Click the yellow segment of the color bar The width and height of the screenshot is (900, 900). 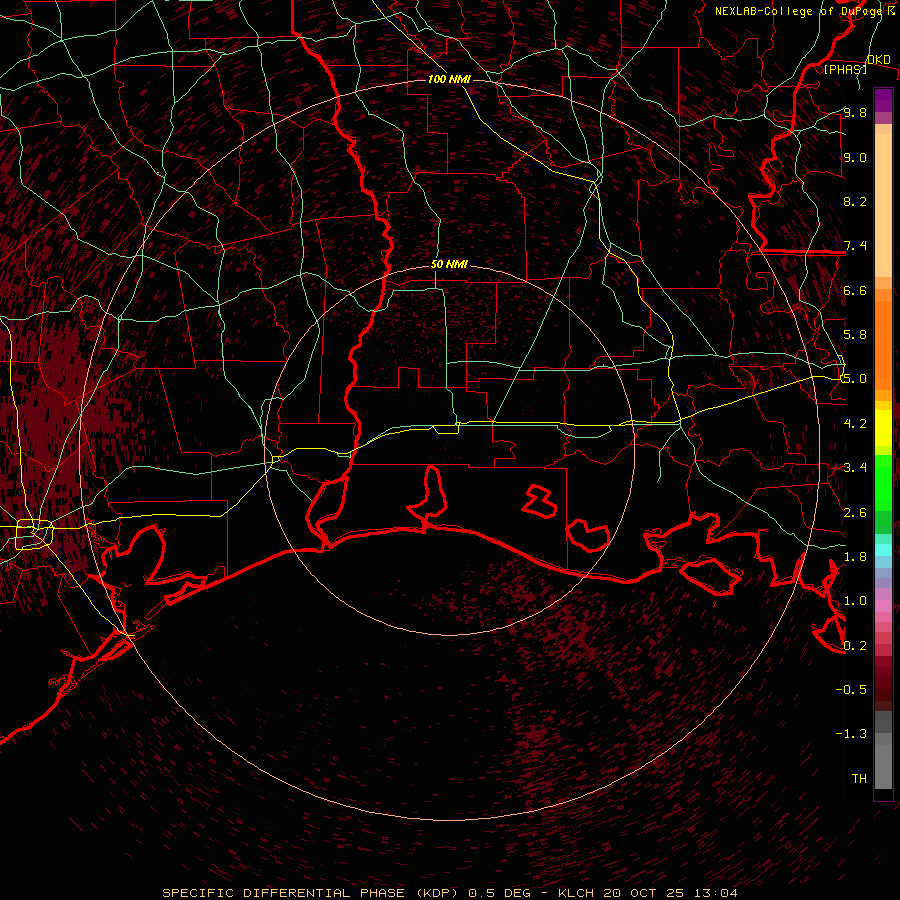883,428
